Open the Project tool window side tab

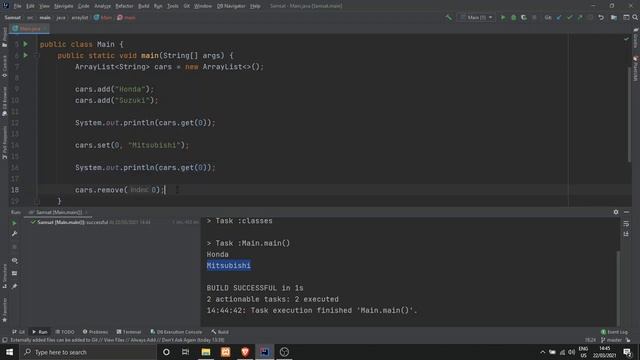pos(4,37)
